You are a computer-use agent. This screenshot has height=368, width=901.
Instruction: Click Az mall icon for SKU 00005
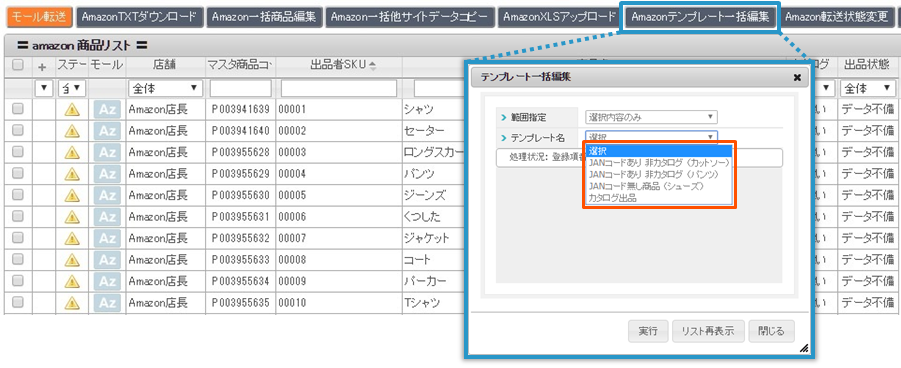107,196
